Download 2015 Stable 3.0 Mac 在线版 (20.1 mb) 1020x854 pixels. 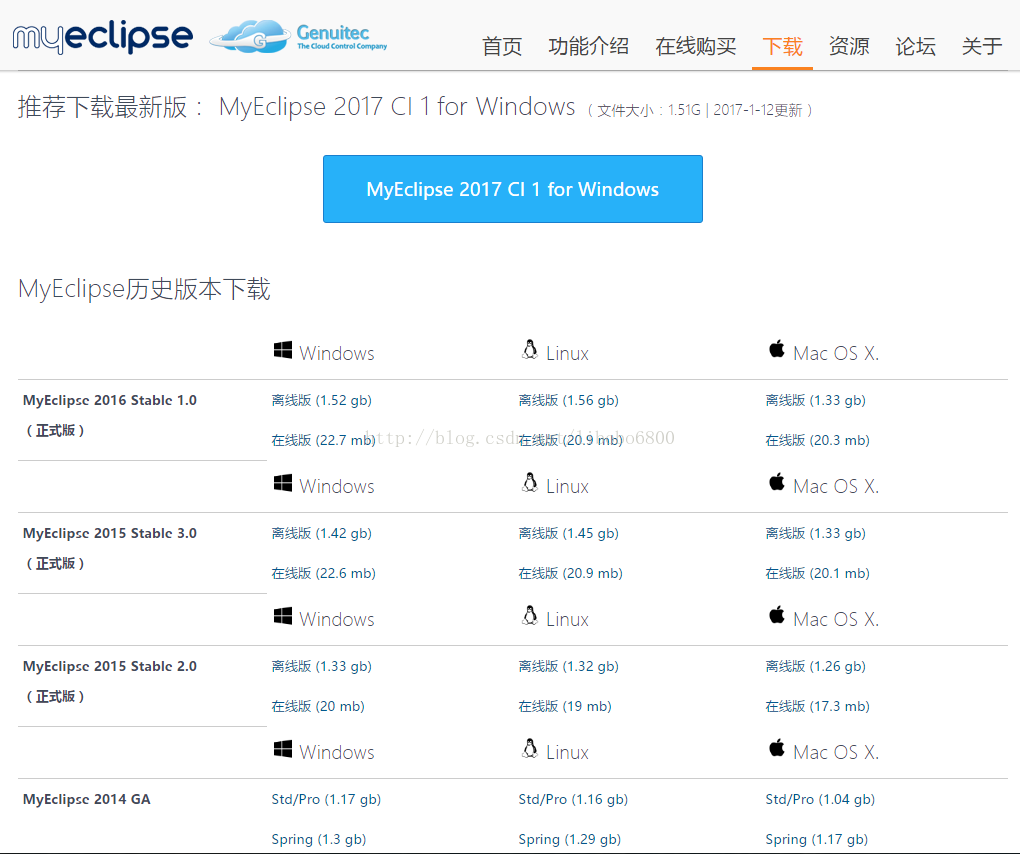pyautogui.click(x=818, y=573)
